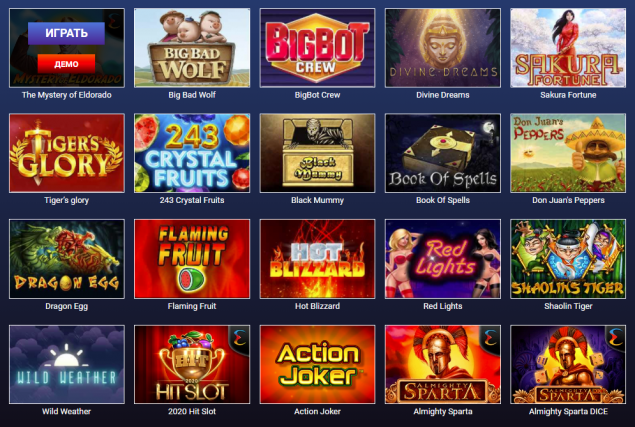The image size is (635, 427).
Task: Open the Hot Blizzard game thumbnail
Action: pos(318,259)
